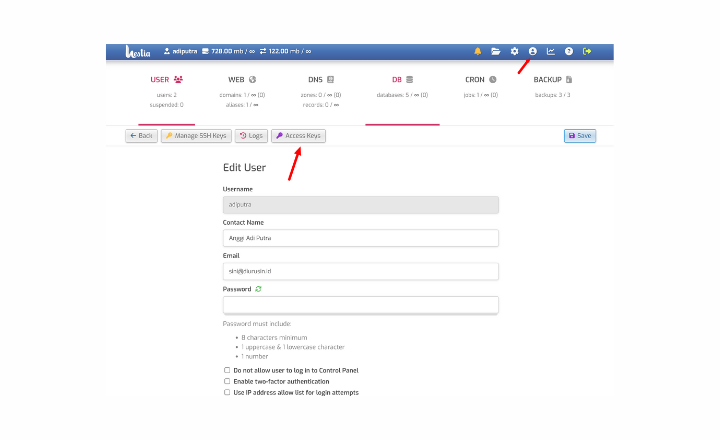Switch to the DNS tab

pyautogui.click(x=321, y=92)
